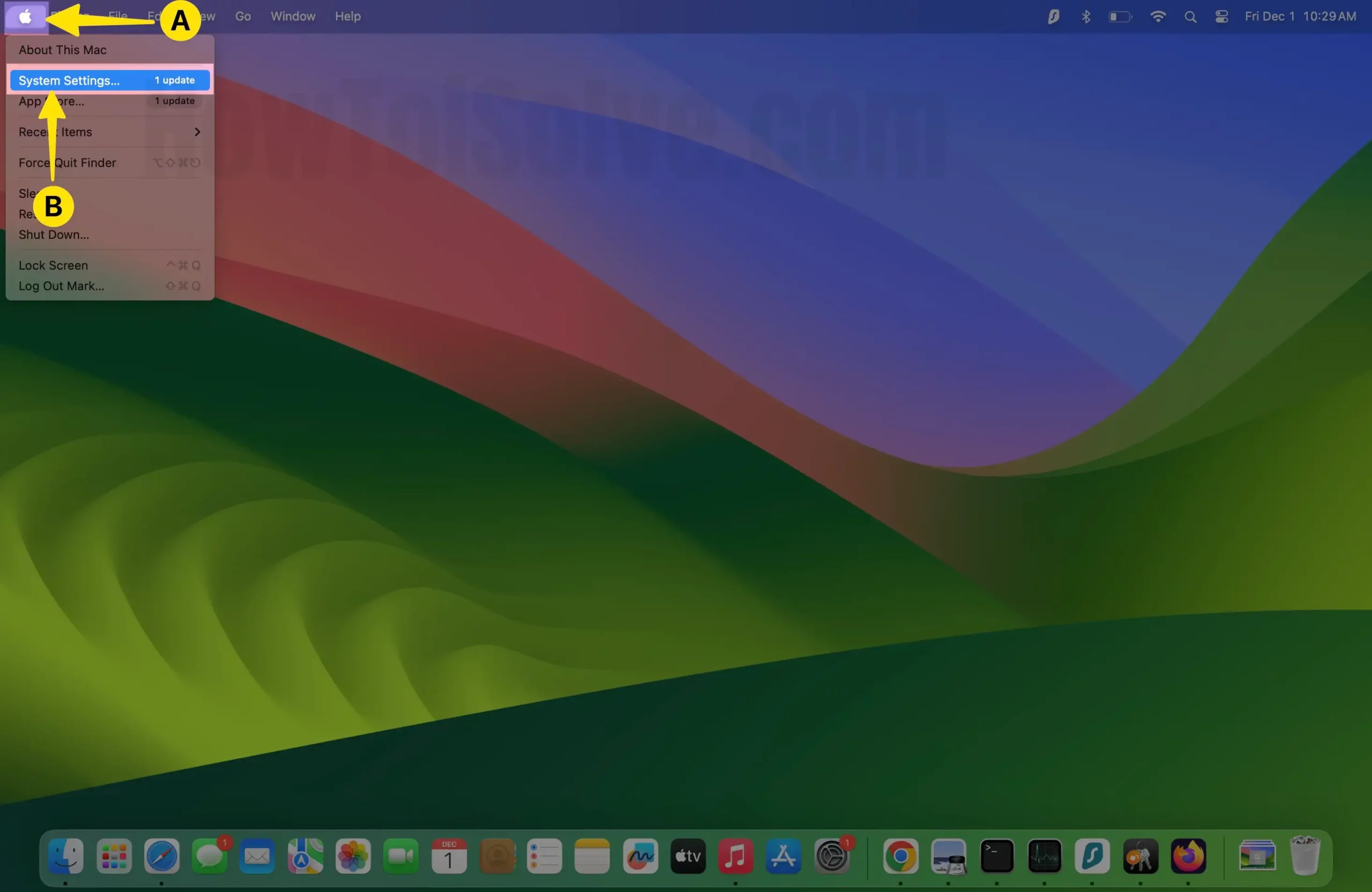The height and width of the screenshot is (892, 1372).
Task: Click the Apple logo in the menu bar
Action: click(25, 17)
